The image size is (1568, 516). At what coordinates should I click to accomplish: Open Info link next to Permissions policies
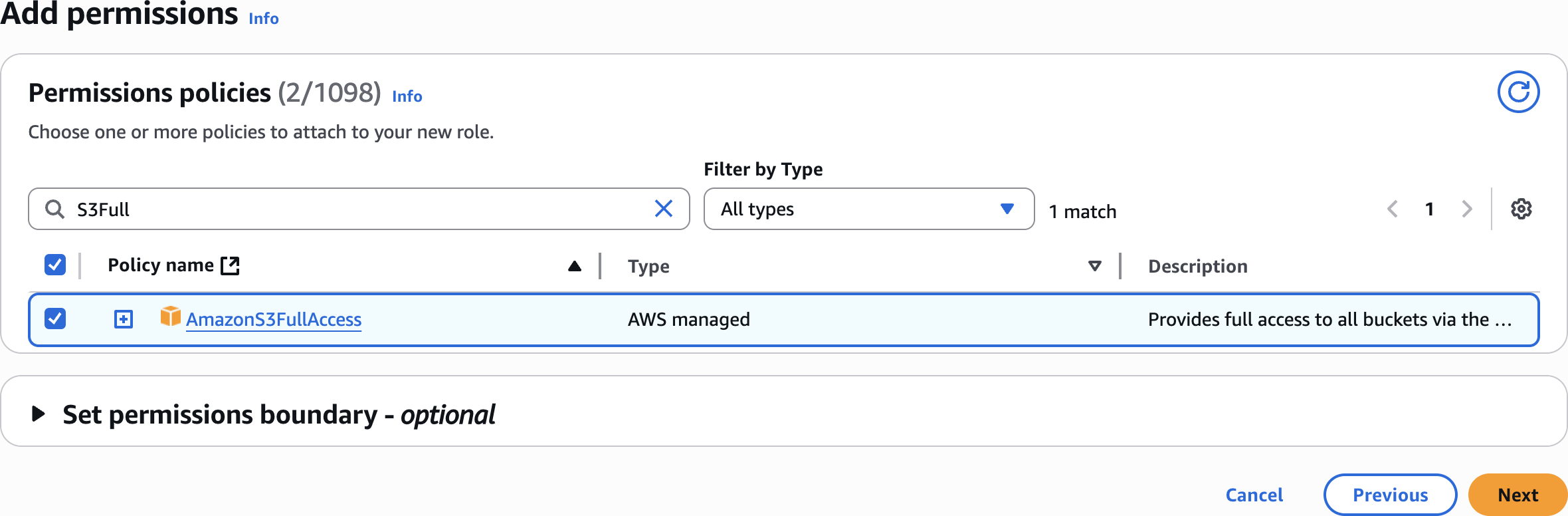pyautogui.click(x=407, y=96)
